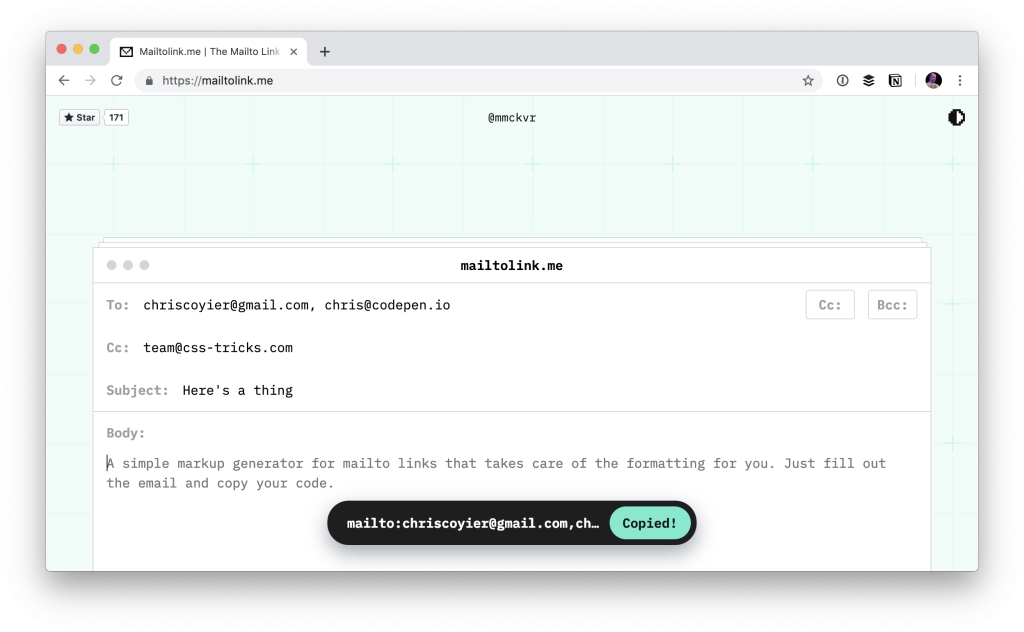Add a Bcc field button
Viewport: 1024px width, 632px height.
892,305
